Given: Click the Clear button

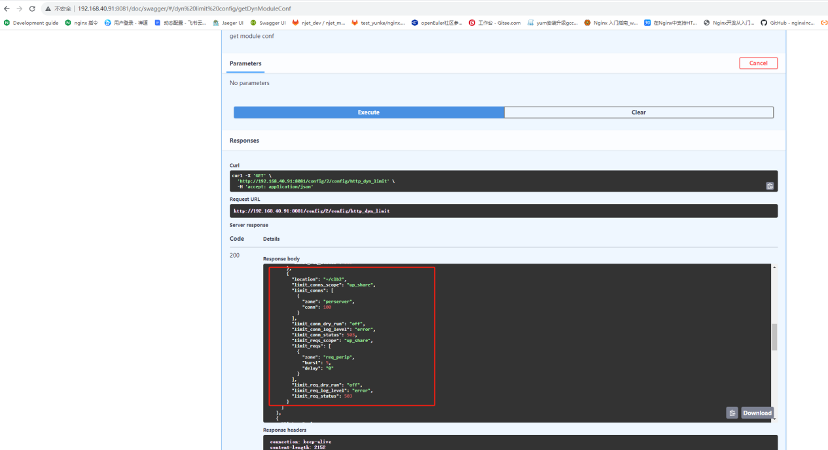Looking at the screenshot, I should pyautogui.click(x=639, y=112).
